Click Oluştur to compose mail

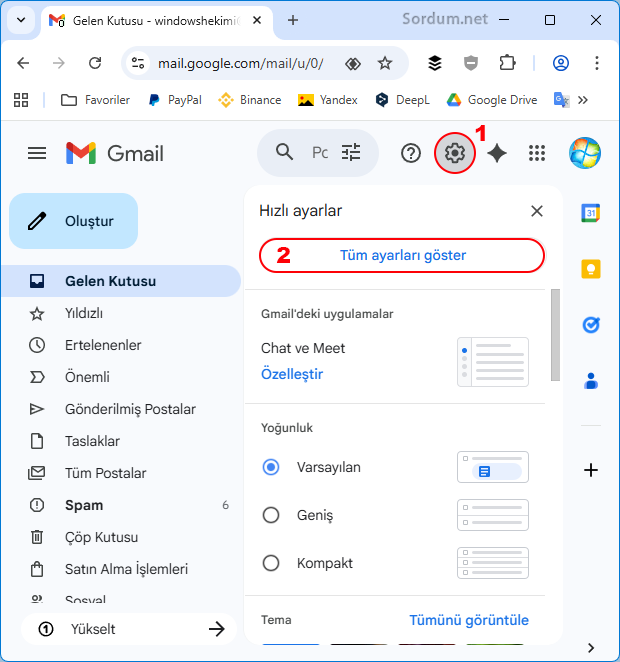click(x=73, y=221)
